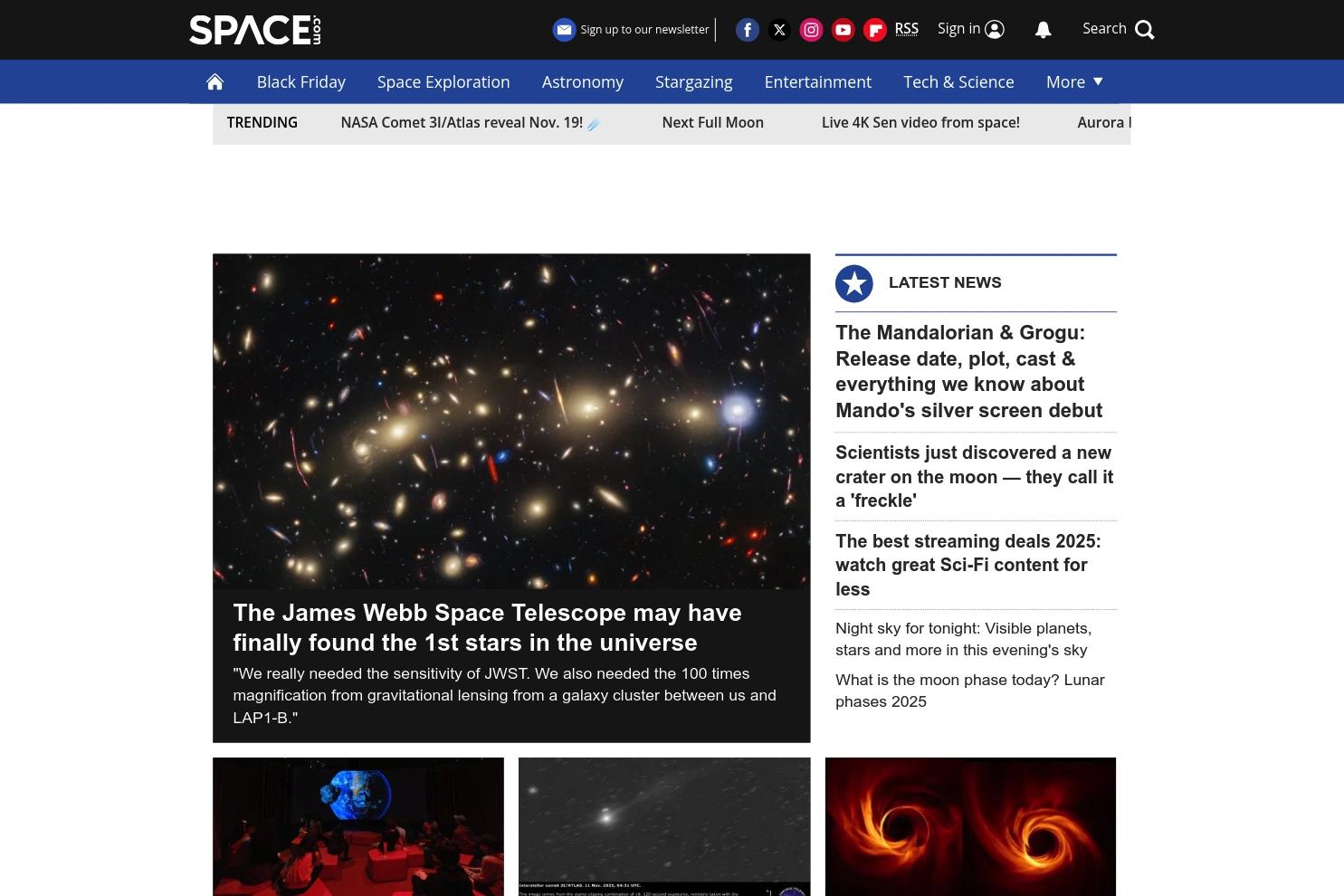Open What is the moon phase today article

point(969,691)
